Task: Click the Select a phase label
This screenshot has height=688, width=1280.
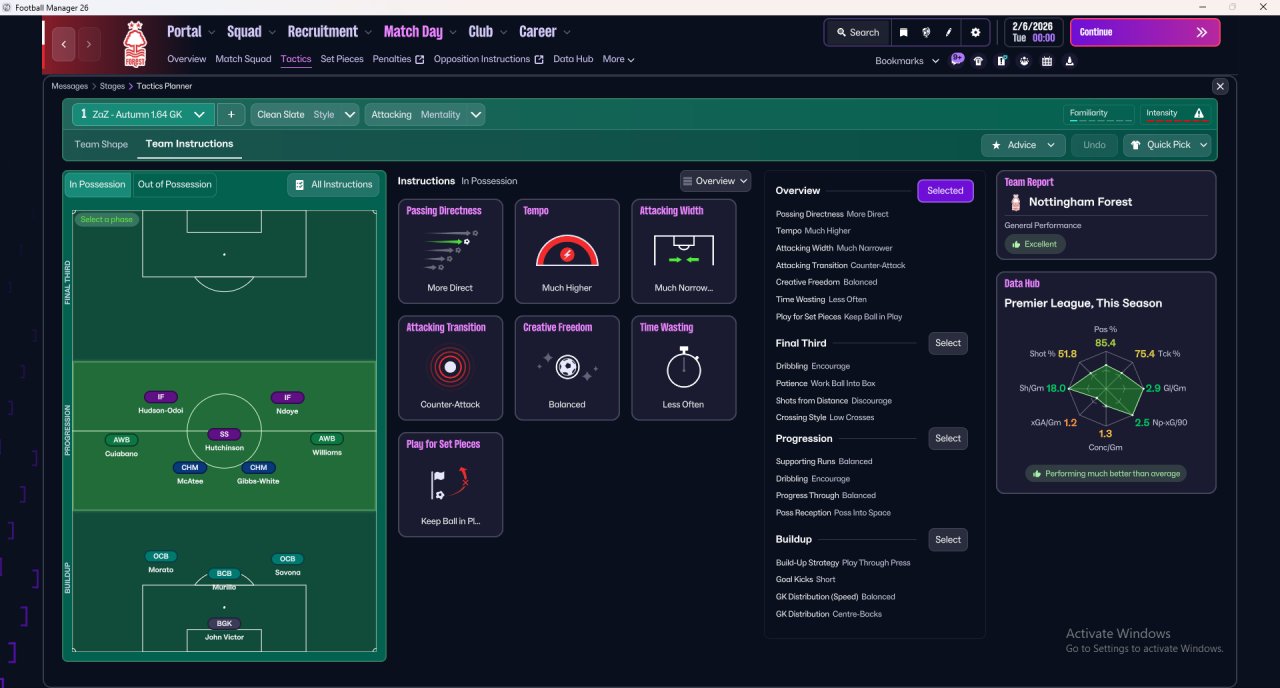Action: 106,220
